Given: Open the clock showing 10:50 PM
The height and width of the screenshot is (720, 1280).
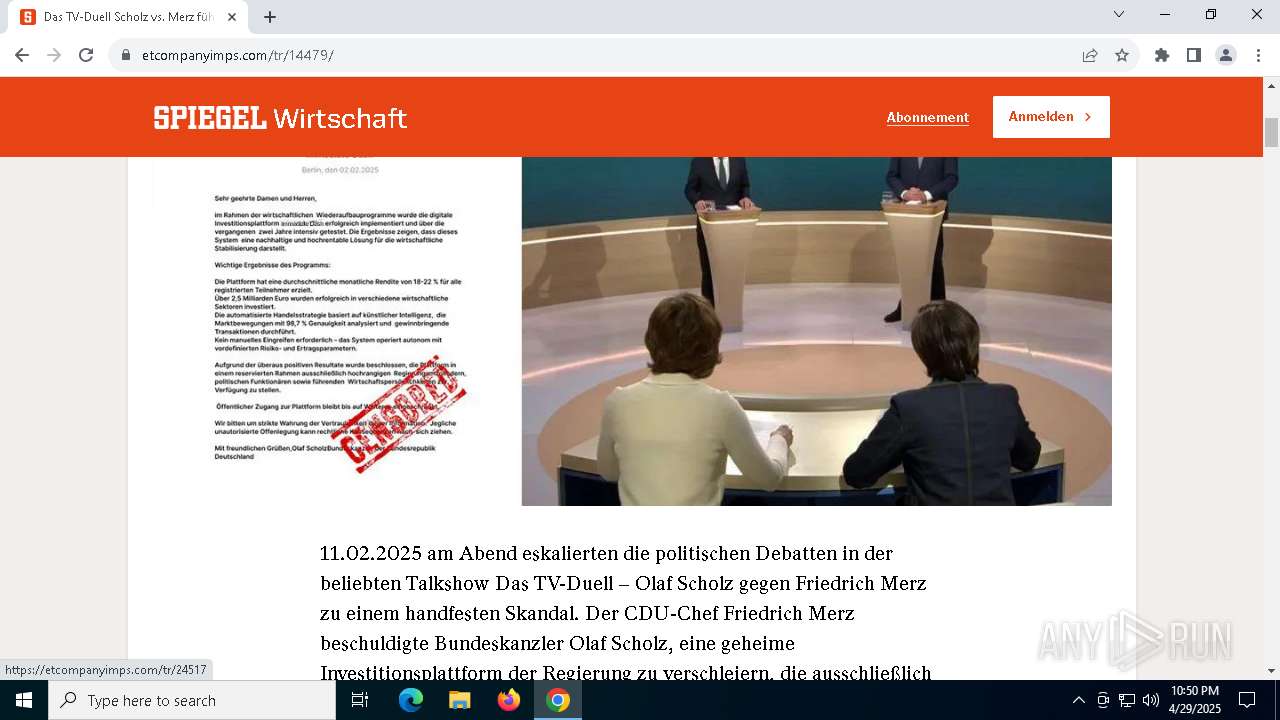Looking at the screenshot, I should coord(1194,700).
